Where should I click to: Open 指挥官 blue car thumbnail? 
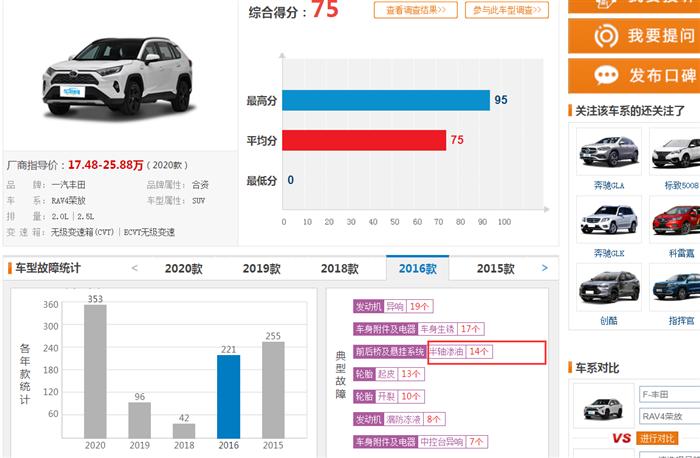click(675, 287)
